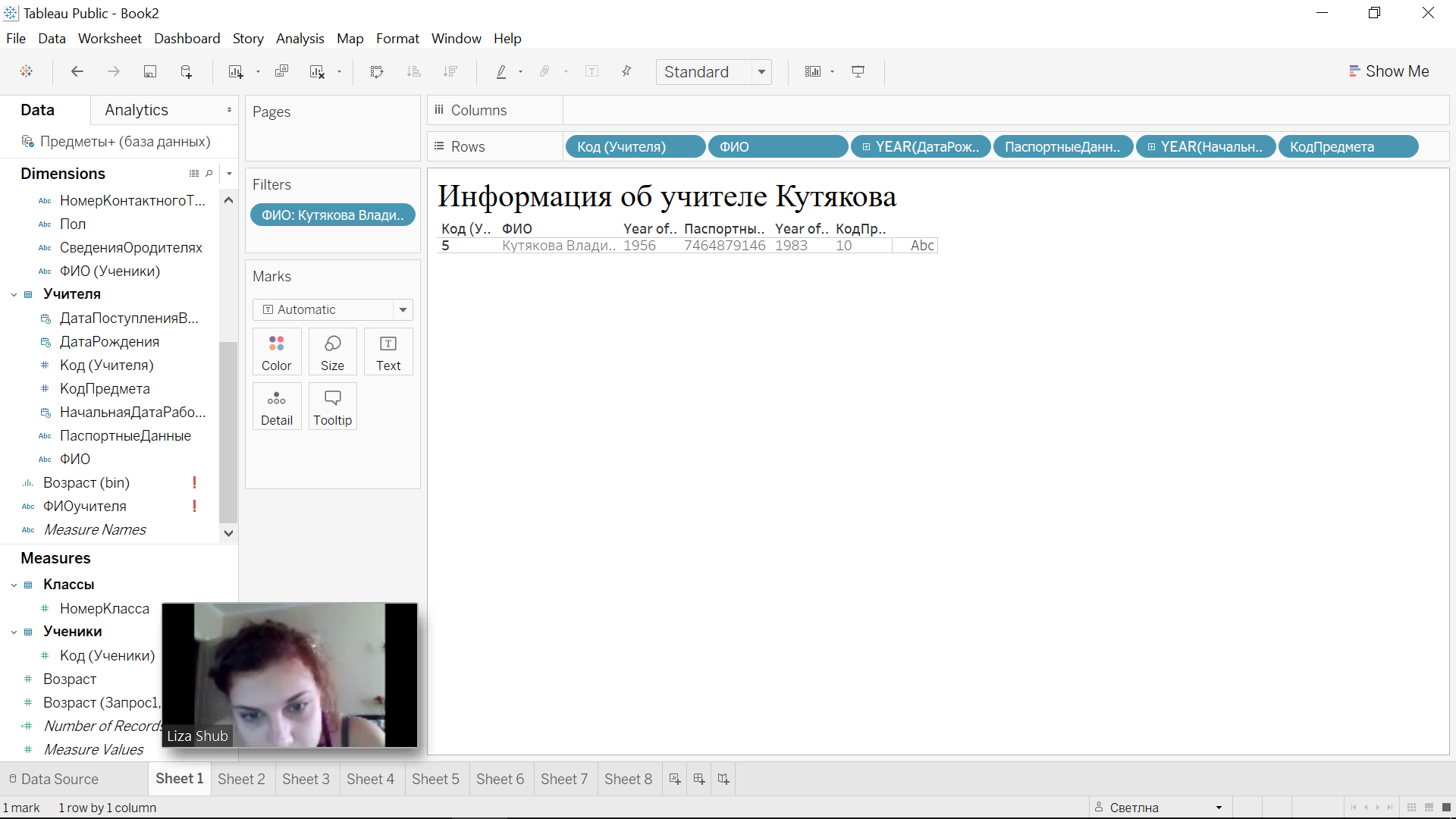Switch to the Analytics tab
This screenshot has width=1456, height=819.
(136, 110)
